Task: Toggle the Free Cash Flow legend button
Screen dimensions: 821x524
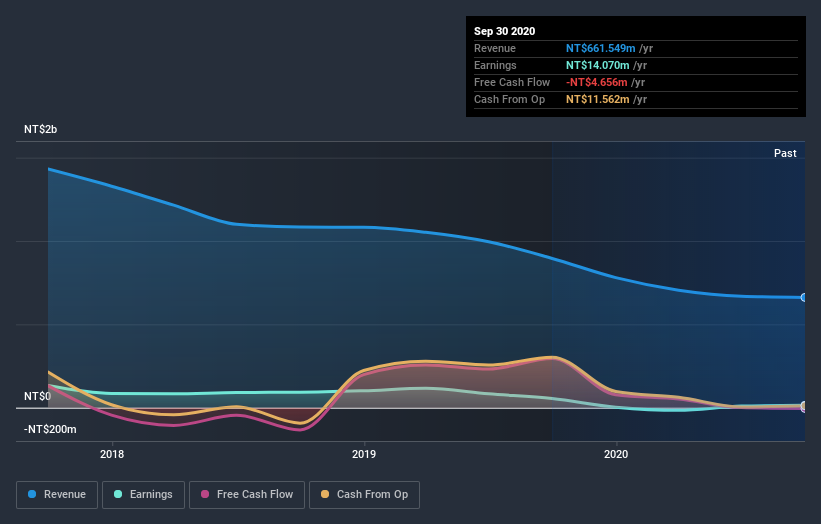Action: point(247,495)
